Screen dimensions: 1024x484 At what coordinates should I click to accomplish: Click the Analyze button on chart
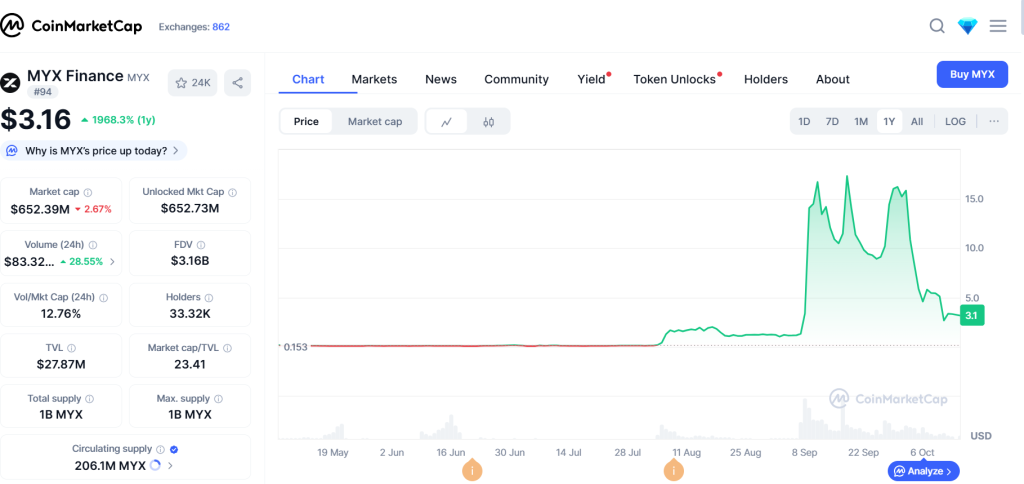pos(923,471)
